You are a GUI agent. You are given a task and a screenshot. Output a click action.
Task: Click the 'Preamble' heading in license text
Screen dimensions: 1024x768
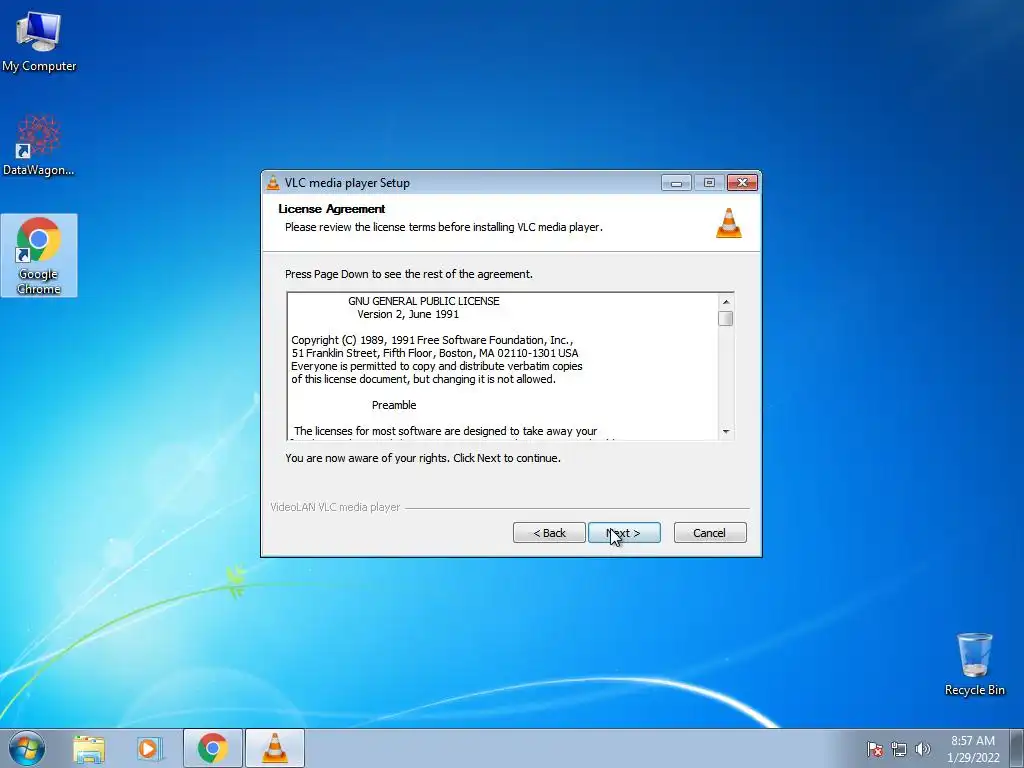[394, 405]
